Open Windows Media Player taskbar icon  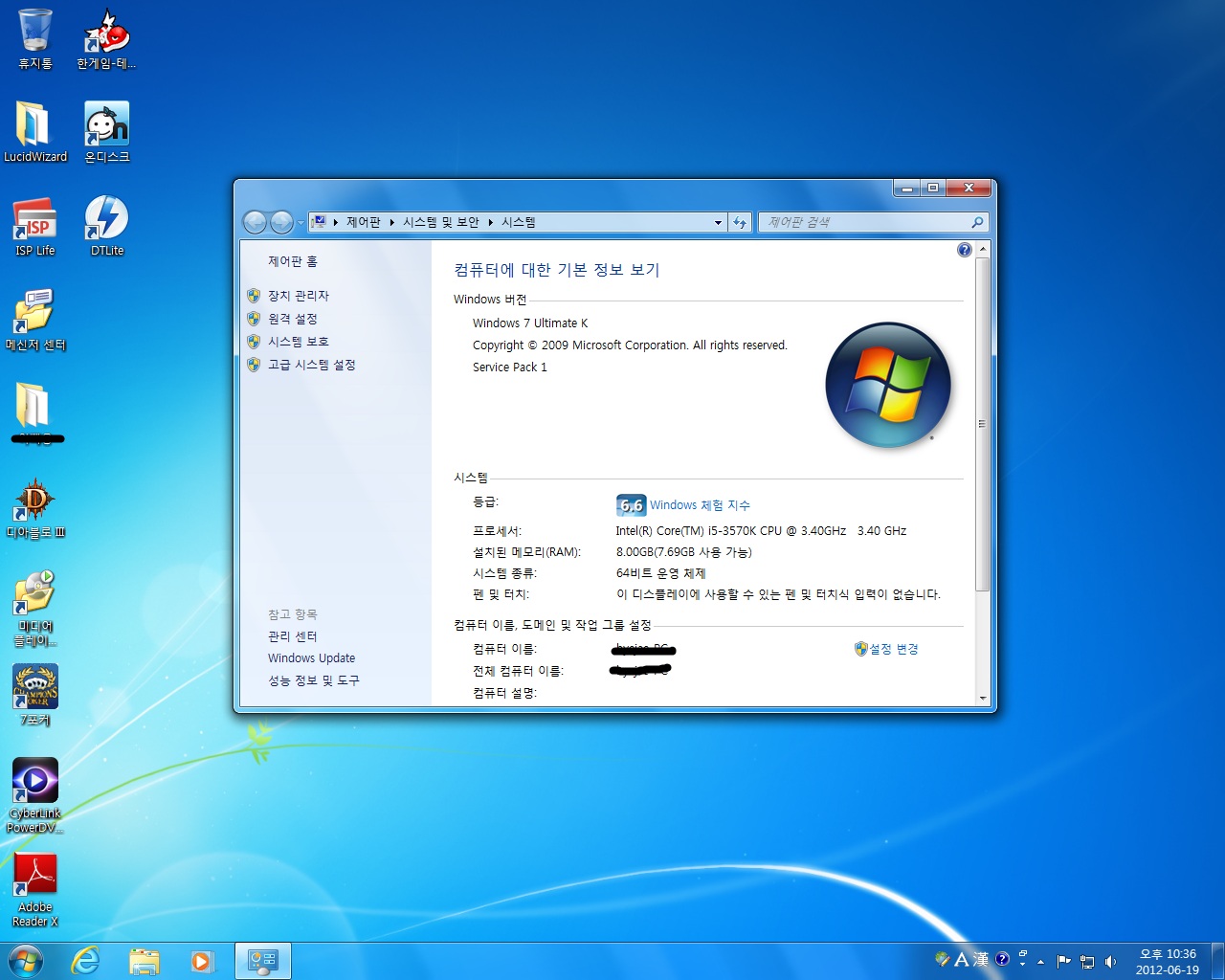coord(203,961)
